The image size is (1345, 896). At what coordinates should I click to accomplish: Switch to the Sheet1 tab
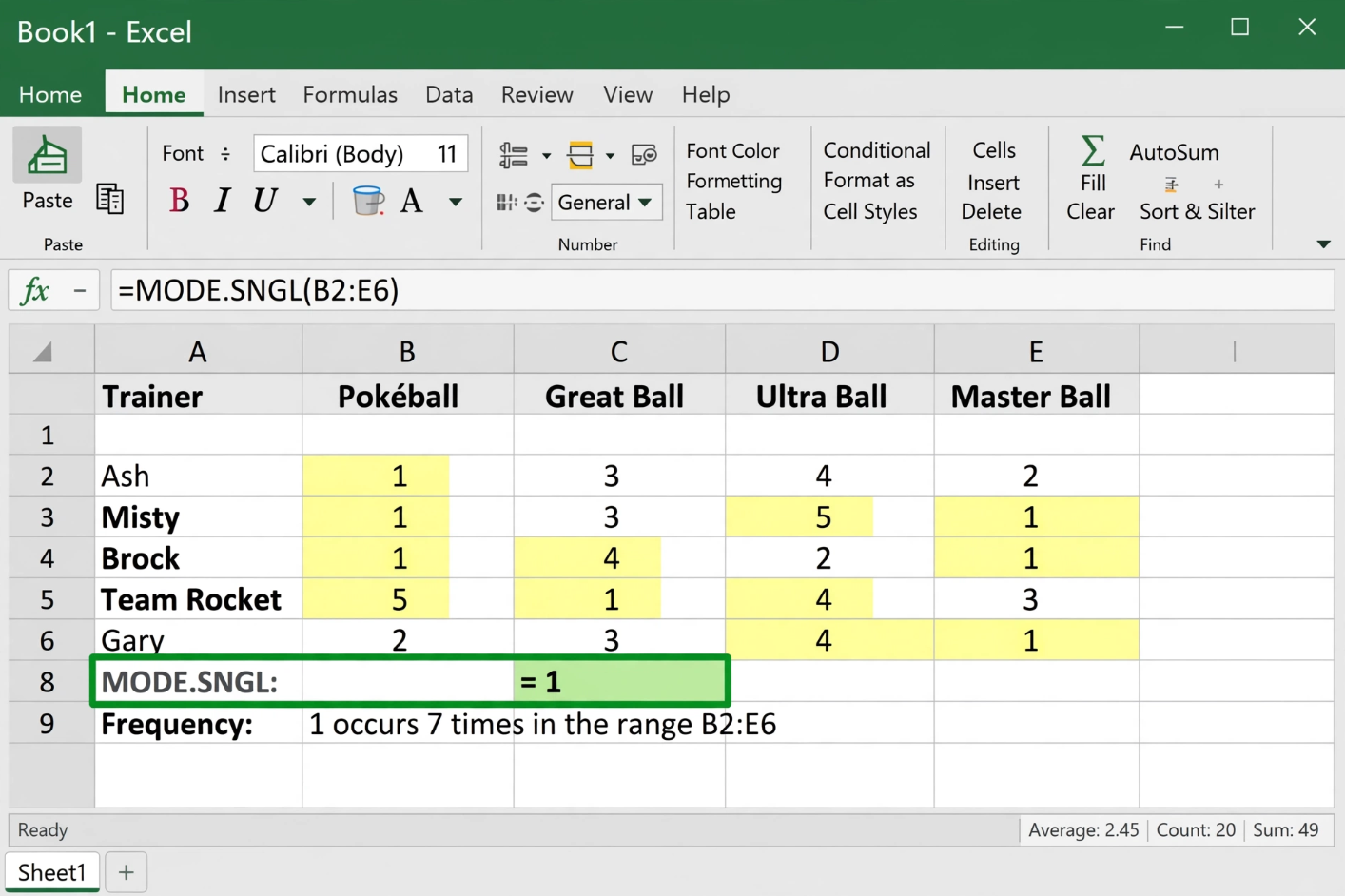coord(52,872)
